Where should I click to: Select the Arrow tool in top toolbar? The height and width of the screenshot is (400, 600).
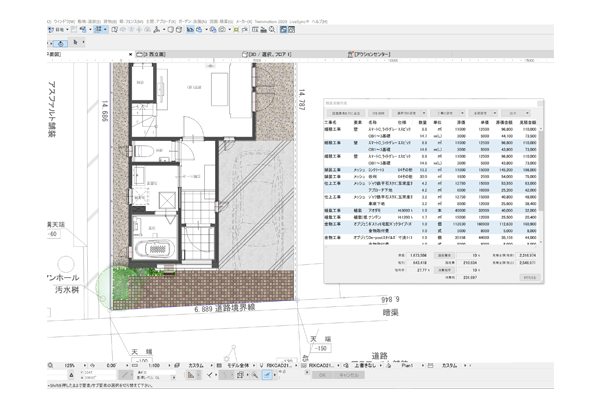tap(51, 30)
